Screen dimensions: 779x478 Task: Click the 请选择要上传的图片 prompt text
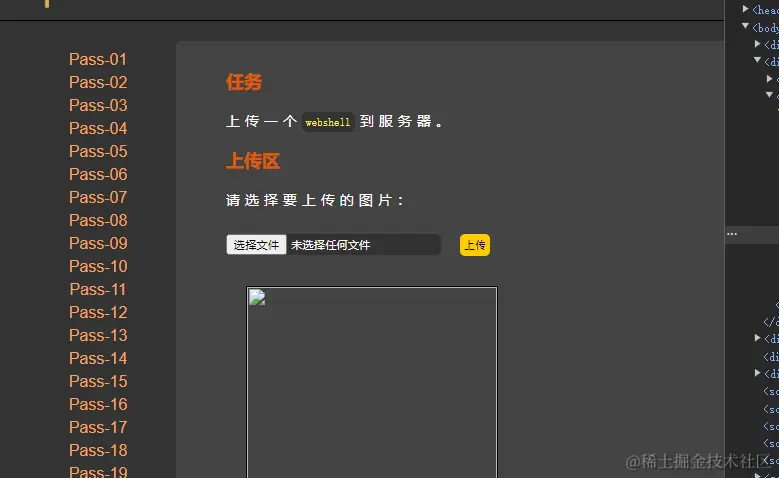click(x=315, y=200)
